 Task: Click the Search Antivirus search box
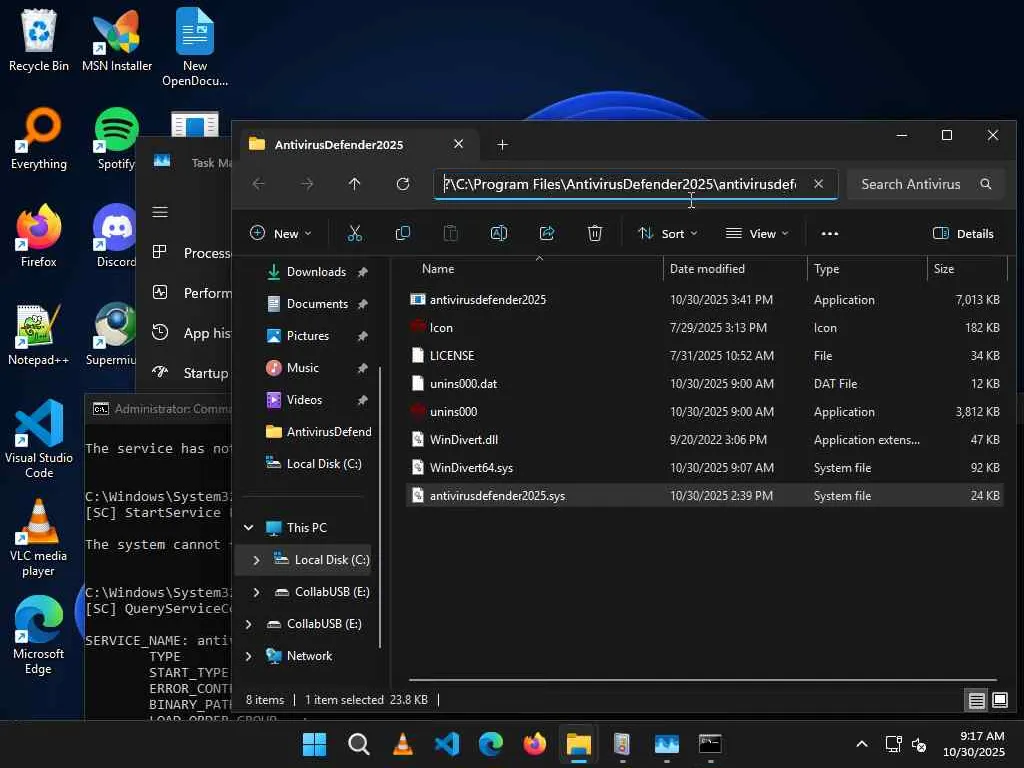pyautogui.click(x=910, y=184)
